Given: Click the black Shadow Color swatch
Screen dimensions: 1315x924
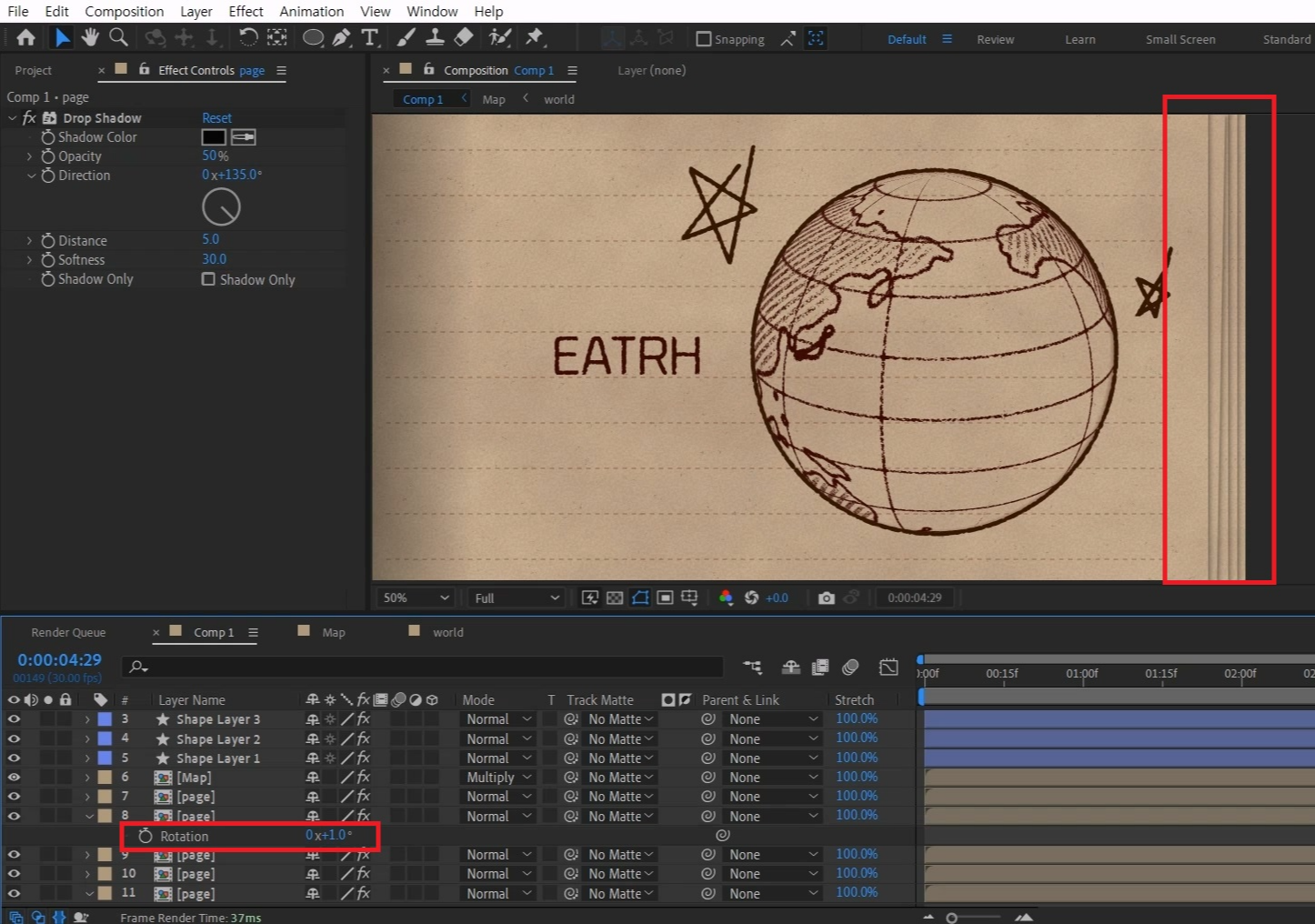Looking at the screenshot, I should 214,137.
